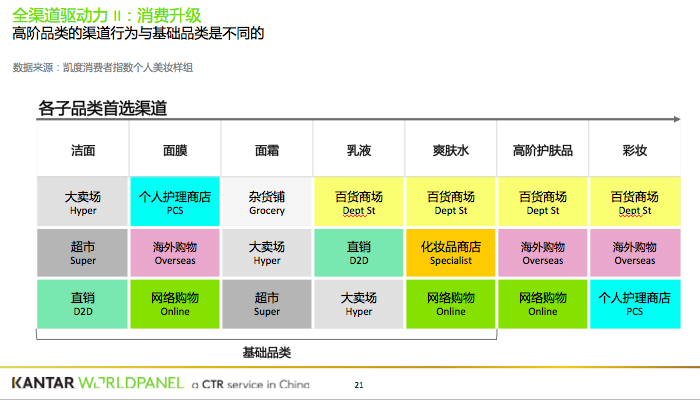This screenshot has height=400, width=700.
Task: Click '海外购物 Overseas' under 高阶护肤品
Action: click(x=543, y=253)
